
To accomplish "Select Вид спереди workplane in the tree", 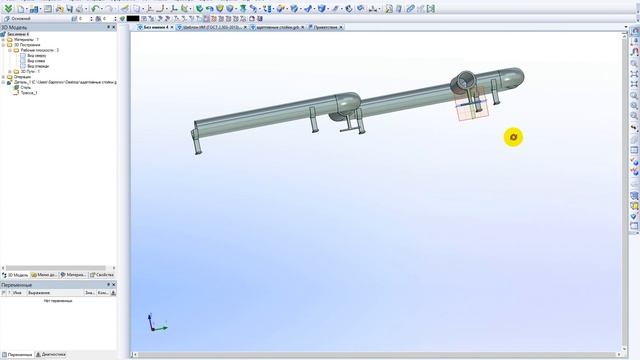I will click(x=38, y=66).
